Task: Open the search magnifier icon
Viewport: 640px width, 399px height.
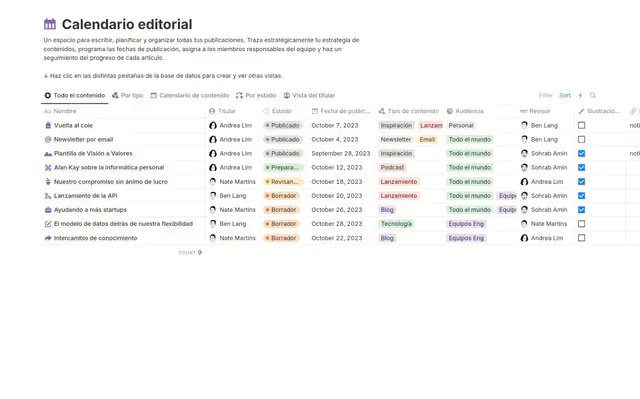Action: (593, 95)
